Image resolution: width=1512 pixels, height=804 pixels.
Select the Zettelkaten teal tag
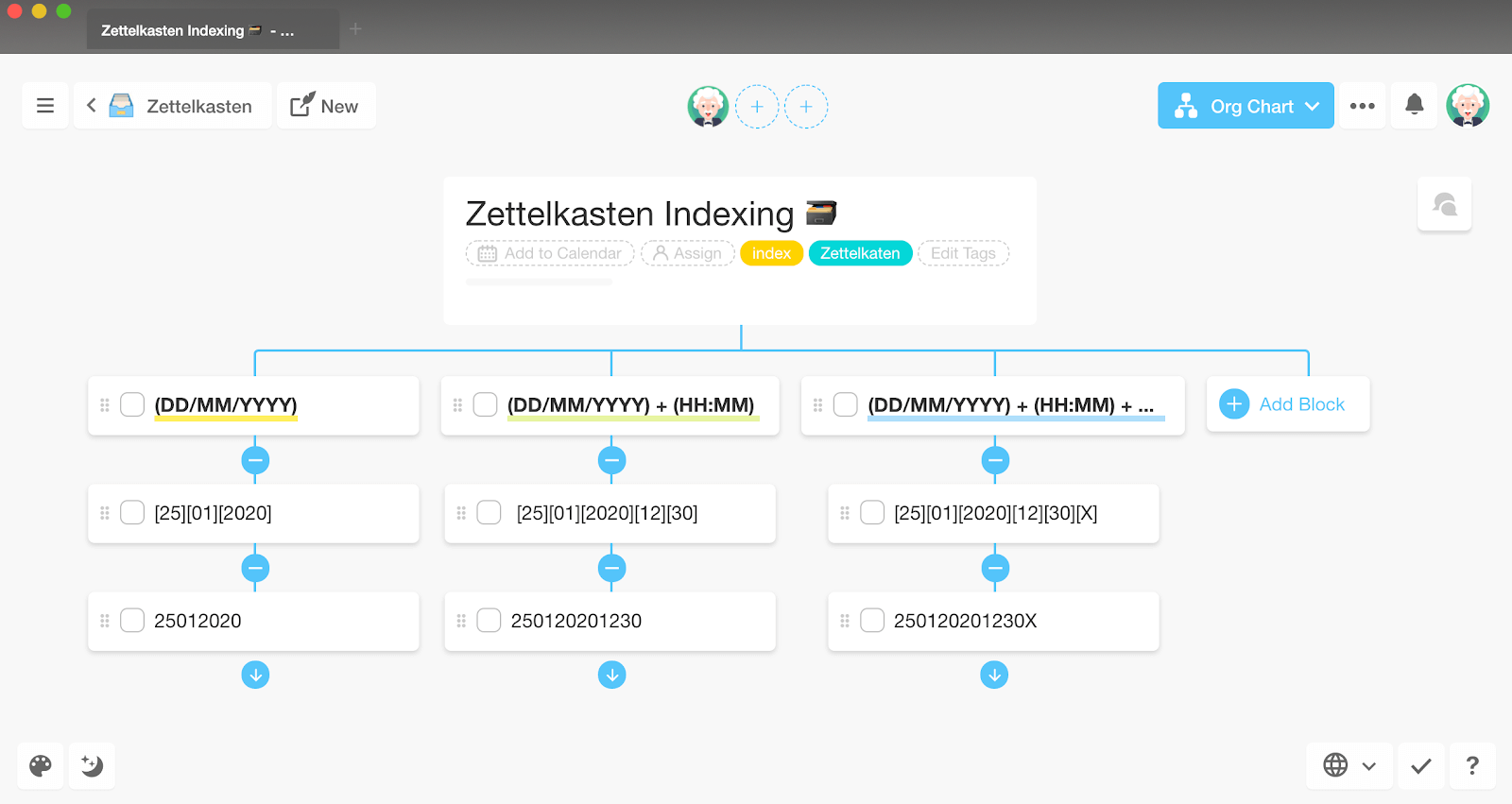[860, 253]
